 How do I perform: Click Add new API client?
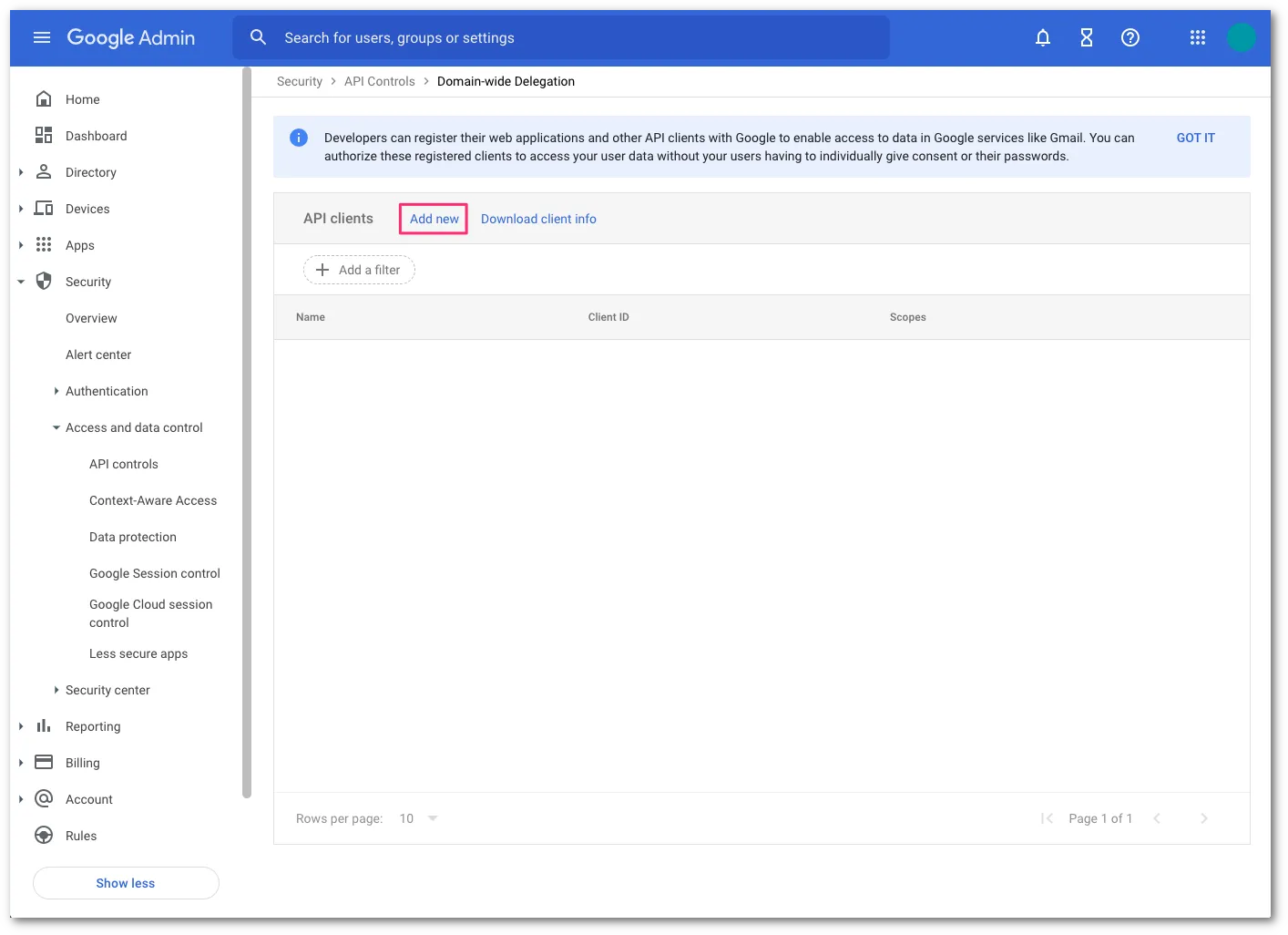(434, 219)
